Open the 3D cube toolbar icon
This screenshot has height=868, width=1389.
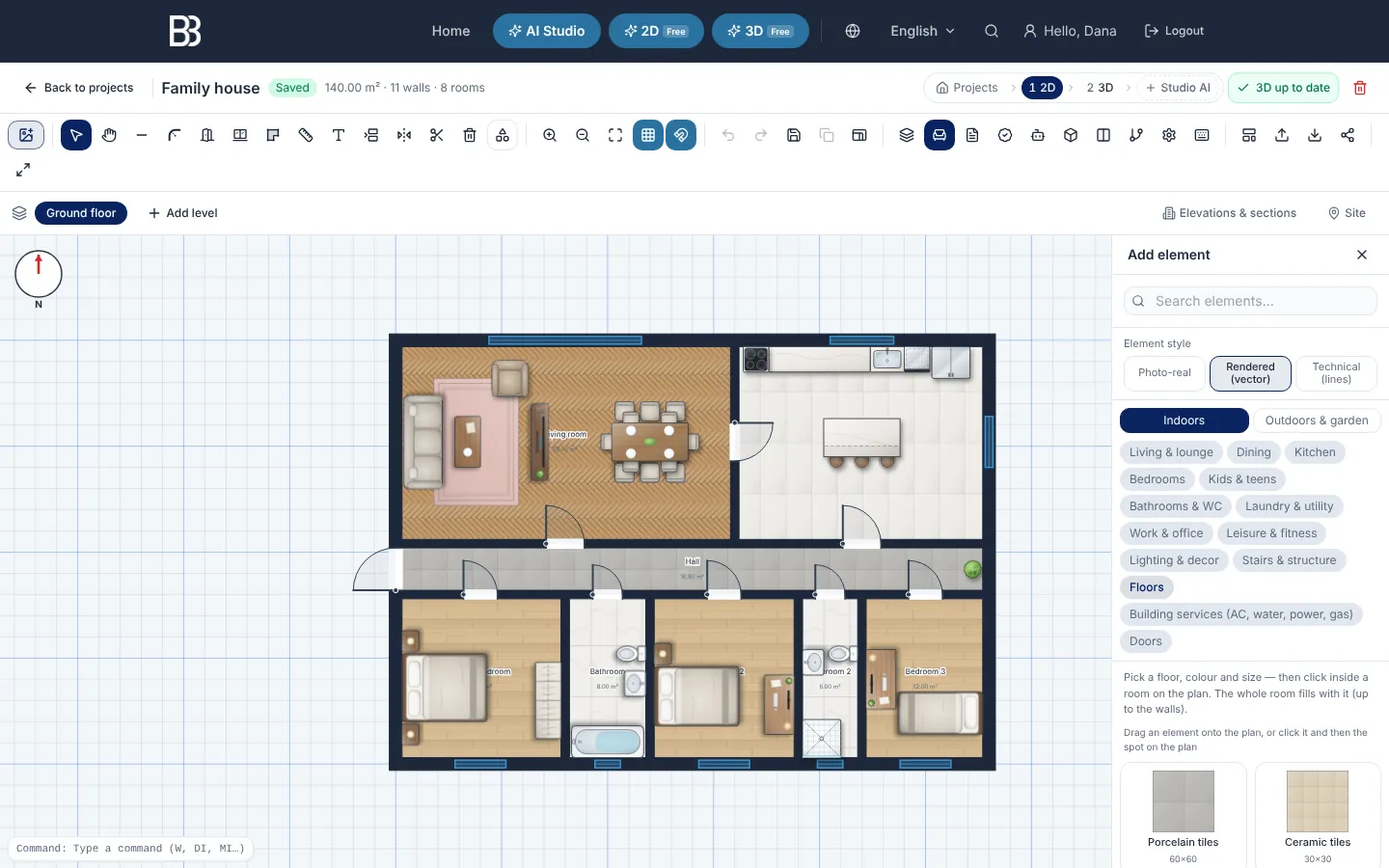click(x=1071, y=135)
